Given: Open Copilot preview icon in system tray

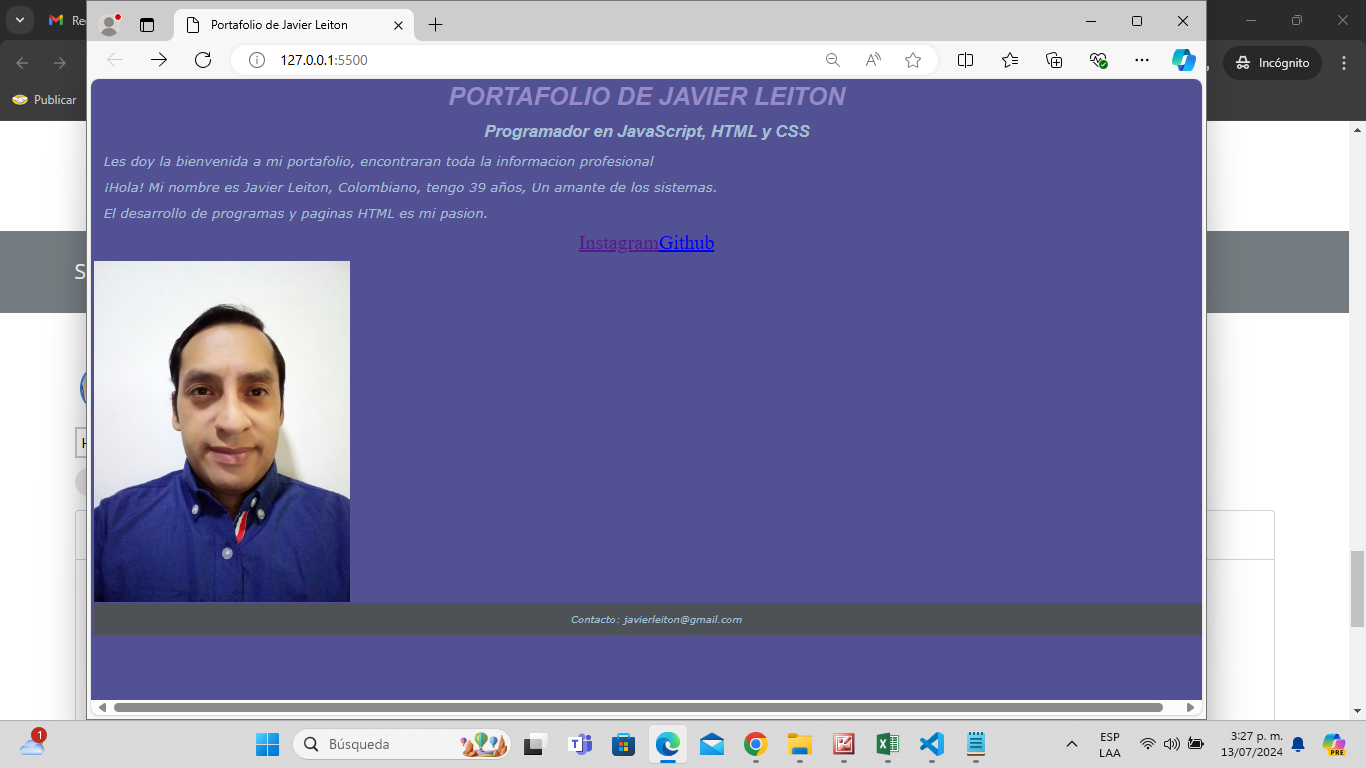Looking at the screenshot, I should (x=1333, y=744).
